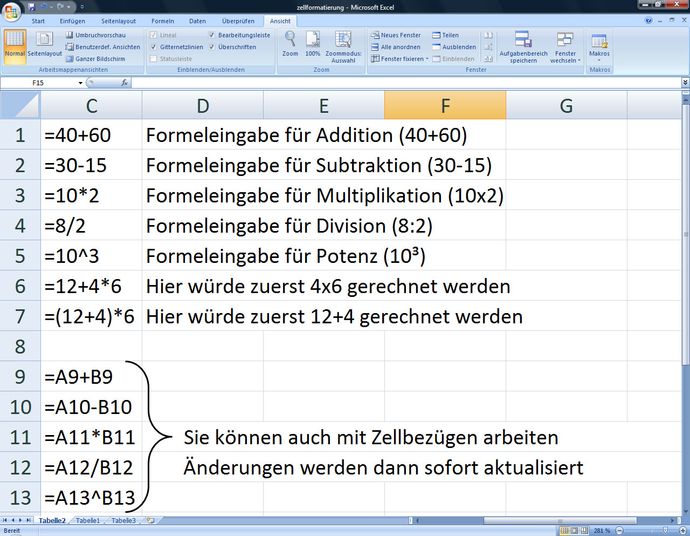
Task: Click the zoom slider handle in status bar
Action: 665,531
